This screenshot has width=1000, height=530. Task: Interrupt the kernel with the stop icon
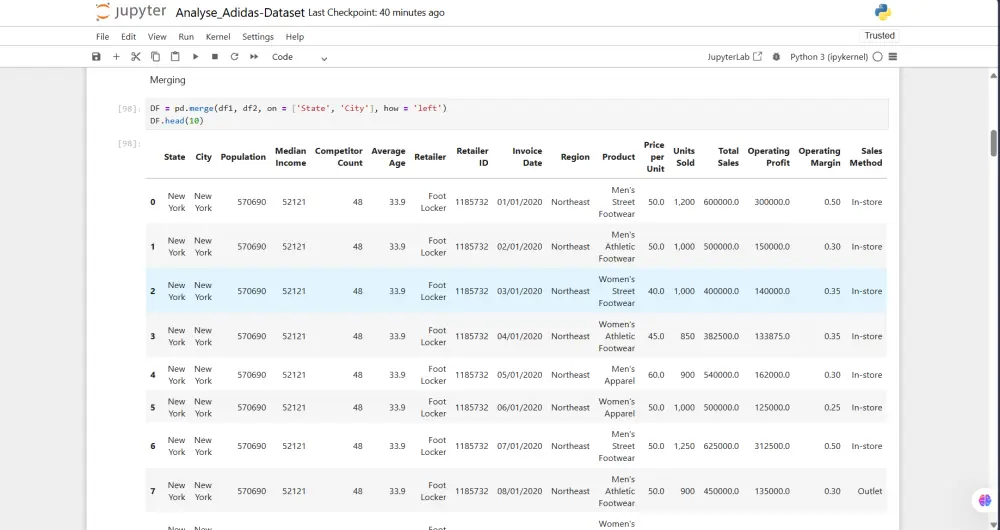coord(214,57)
